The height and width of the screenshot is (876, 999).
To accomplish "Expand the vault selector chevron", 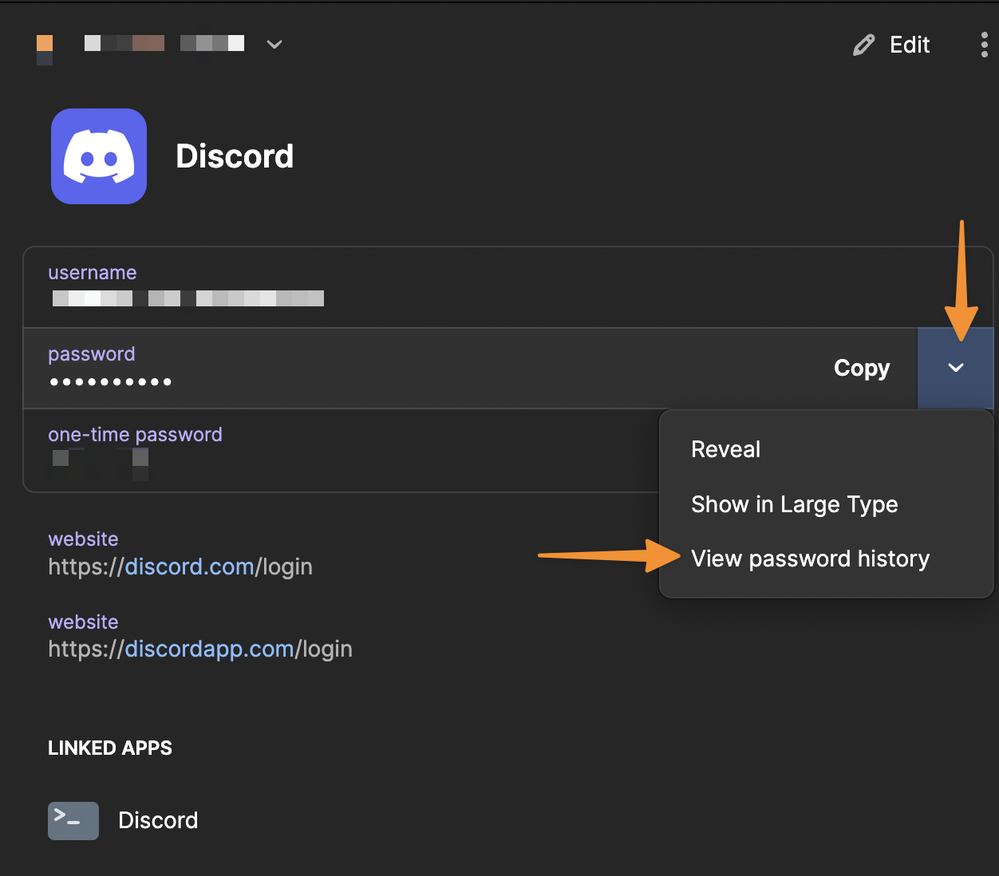I will 274,45.
